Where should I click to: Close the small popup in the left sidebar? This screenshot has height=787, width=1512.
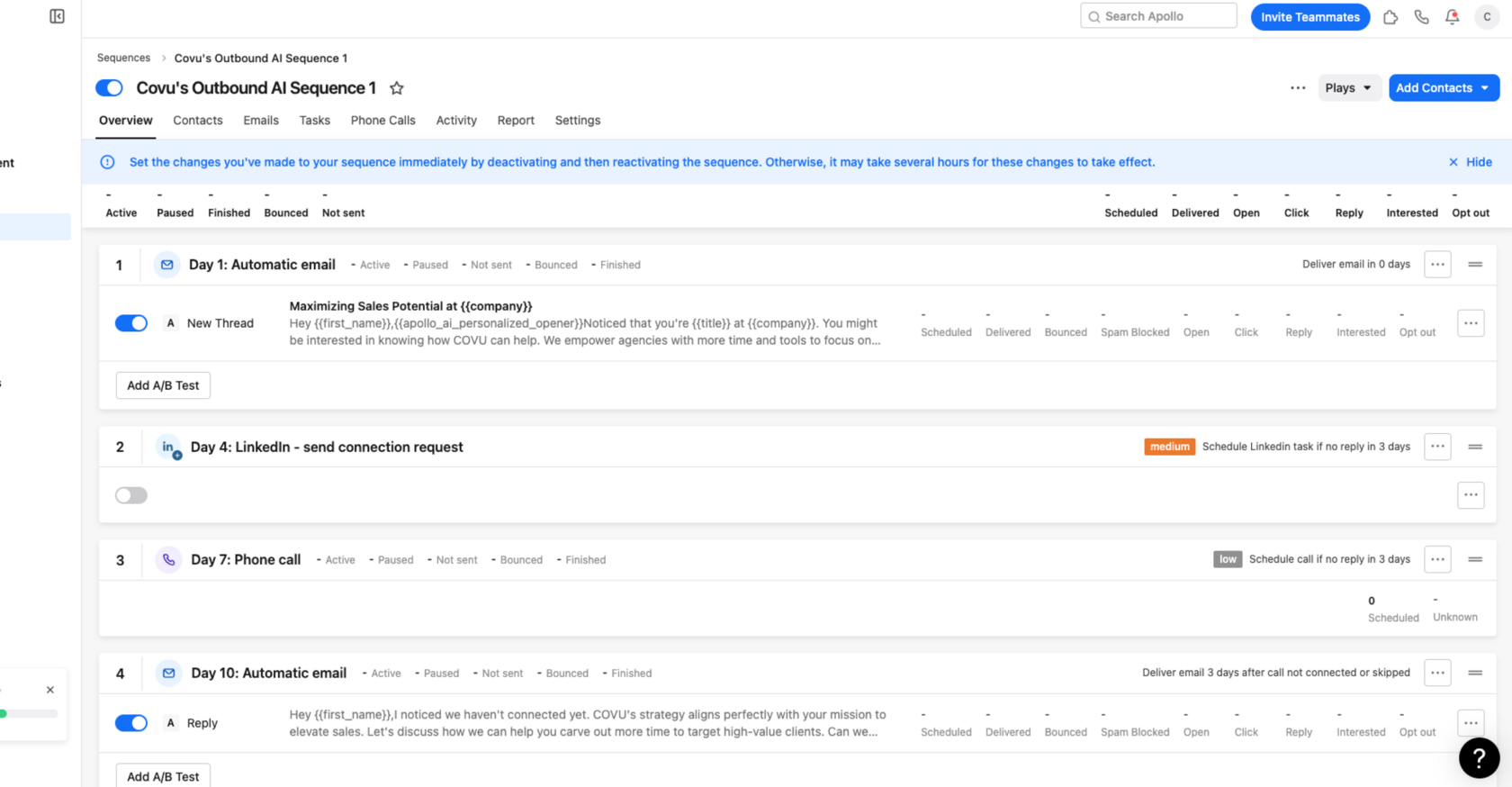(x=50, y=690)
